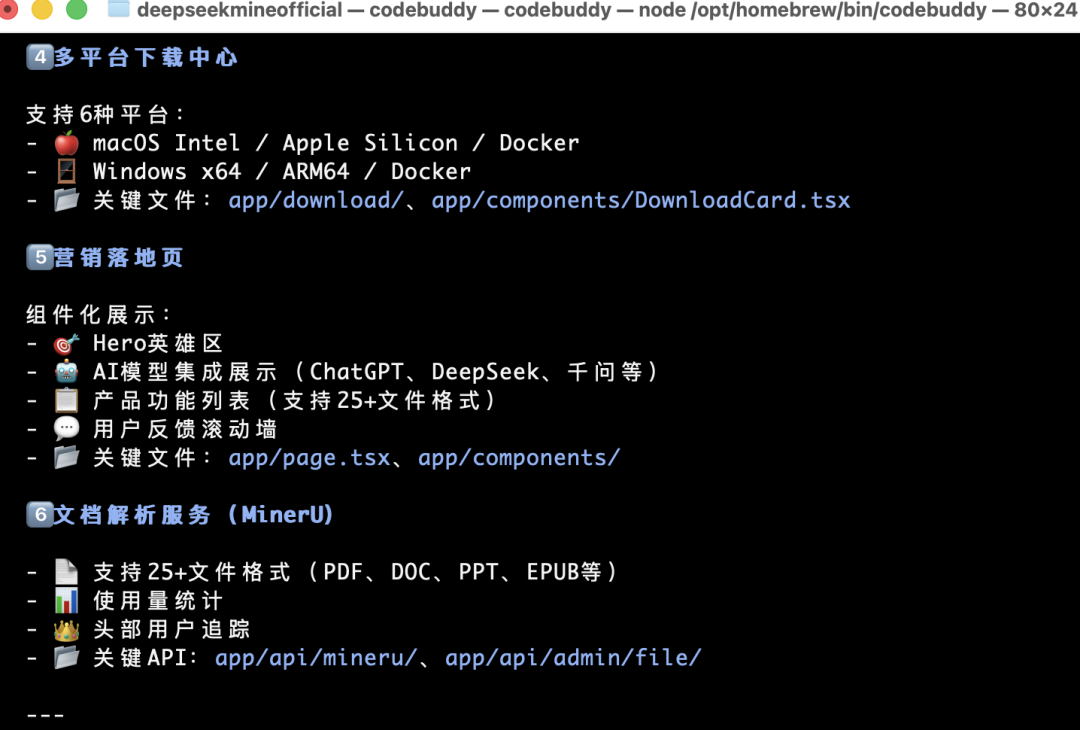1080x730 pixels.
Task: Click the speech bubble emoji beside 用户反馈滚动墙
Action: 66,430
